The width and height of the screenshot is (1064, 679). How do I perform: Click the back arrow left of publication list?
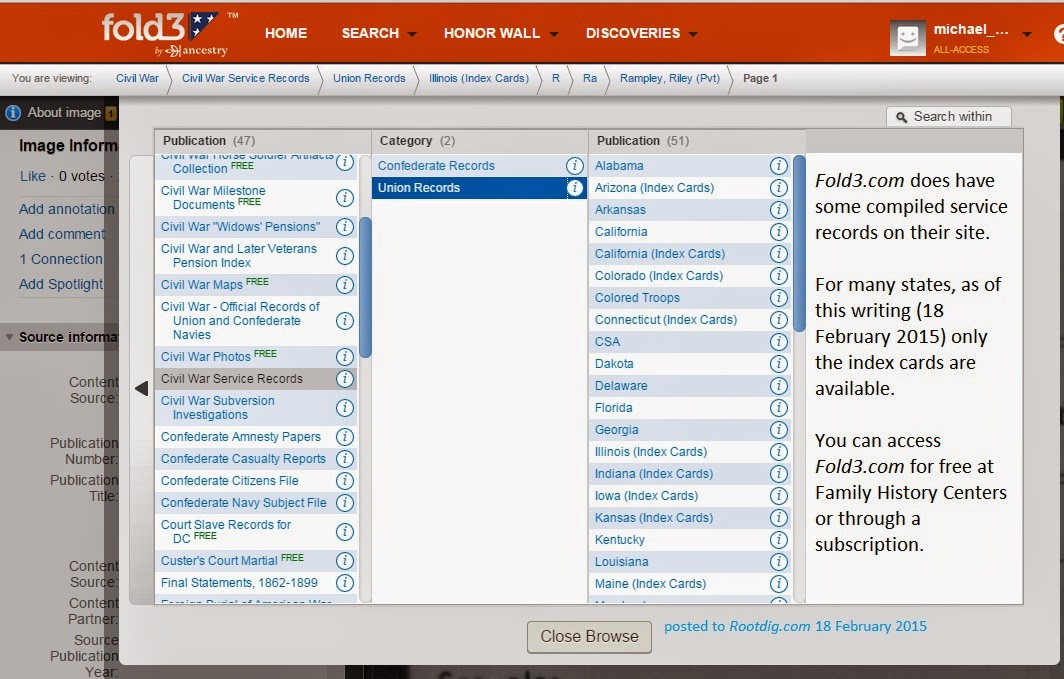coord(141,388)
